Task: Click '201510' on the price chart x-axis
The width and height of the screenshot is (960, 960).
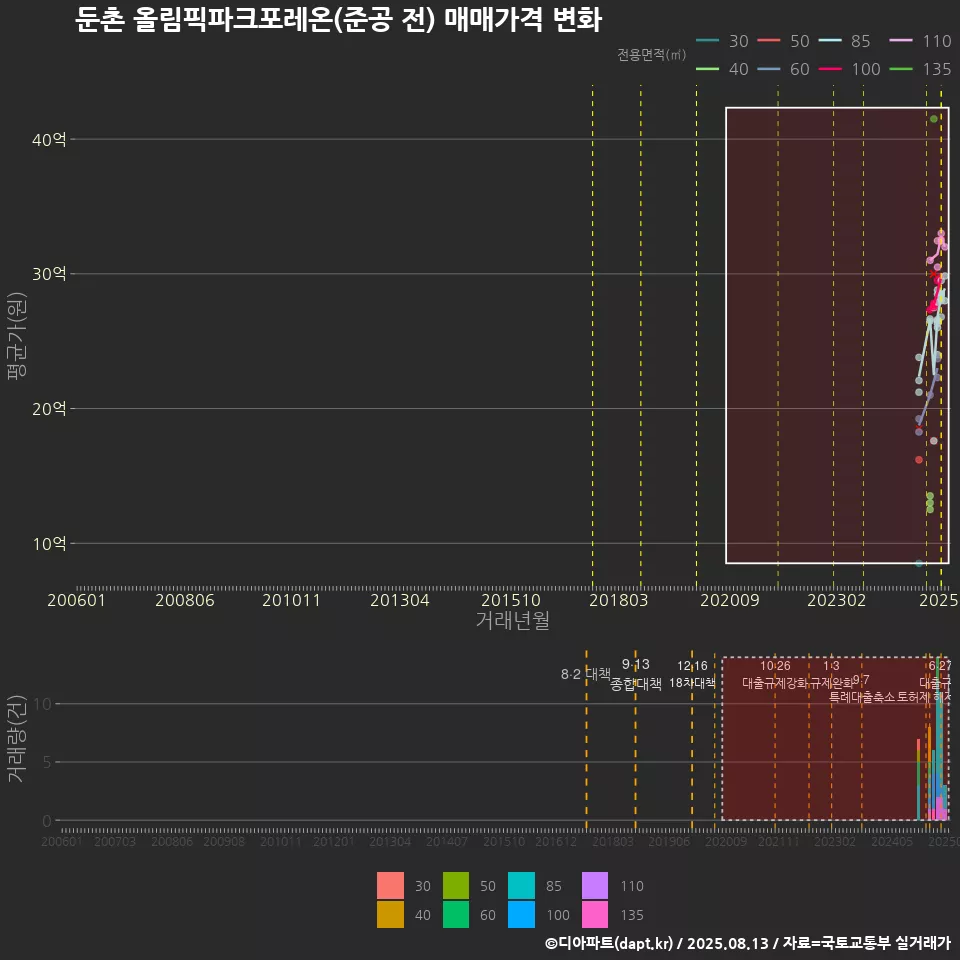Action: (511, 600)
